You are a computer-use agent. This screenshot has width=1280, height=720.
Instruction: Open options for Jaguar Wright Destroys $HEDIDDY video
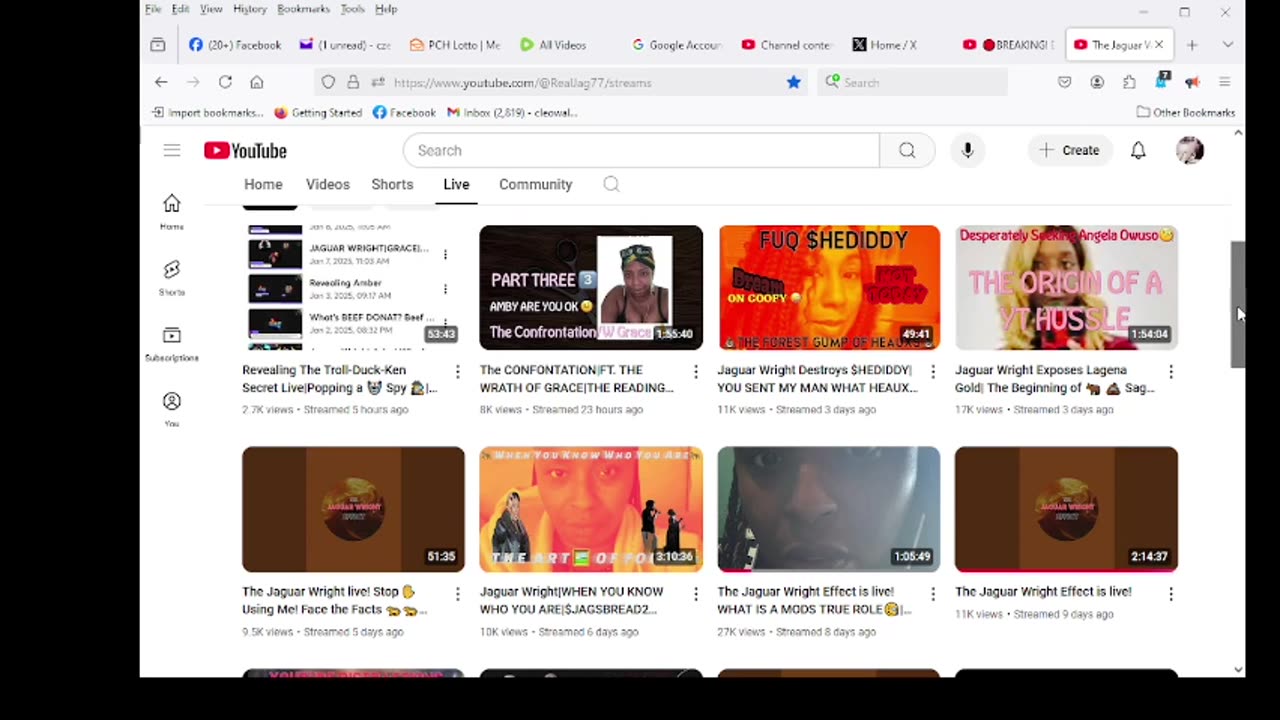point(933,371)
